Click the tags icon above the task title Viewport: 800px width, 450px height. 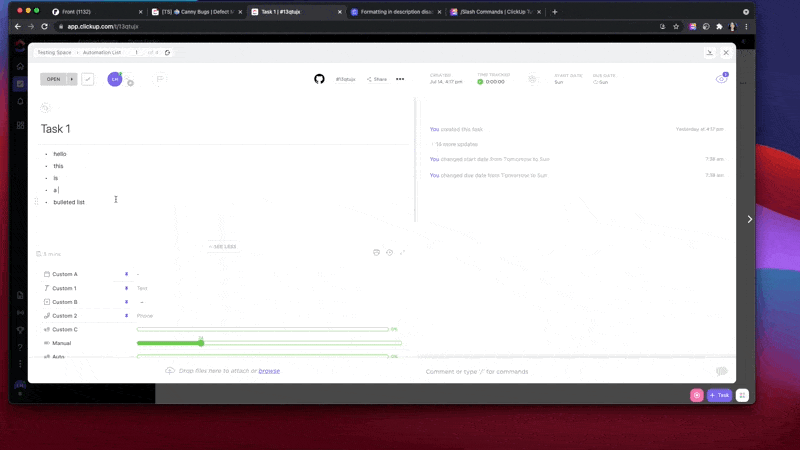tap(45, 108)
